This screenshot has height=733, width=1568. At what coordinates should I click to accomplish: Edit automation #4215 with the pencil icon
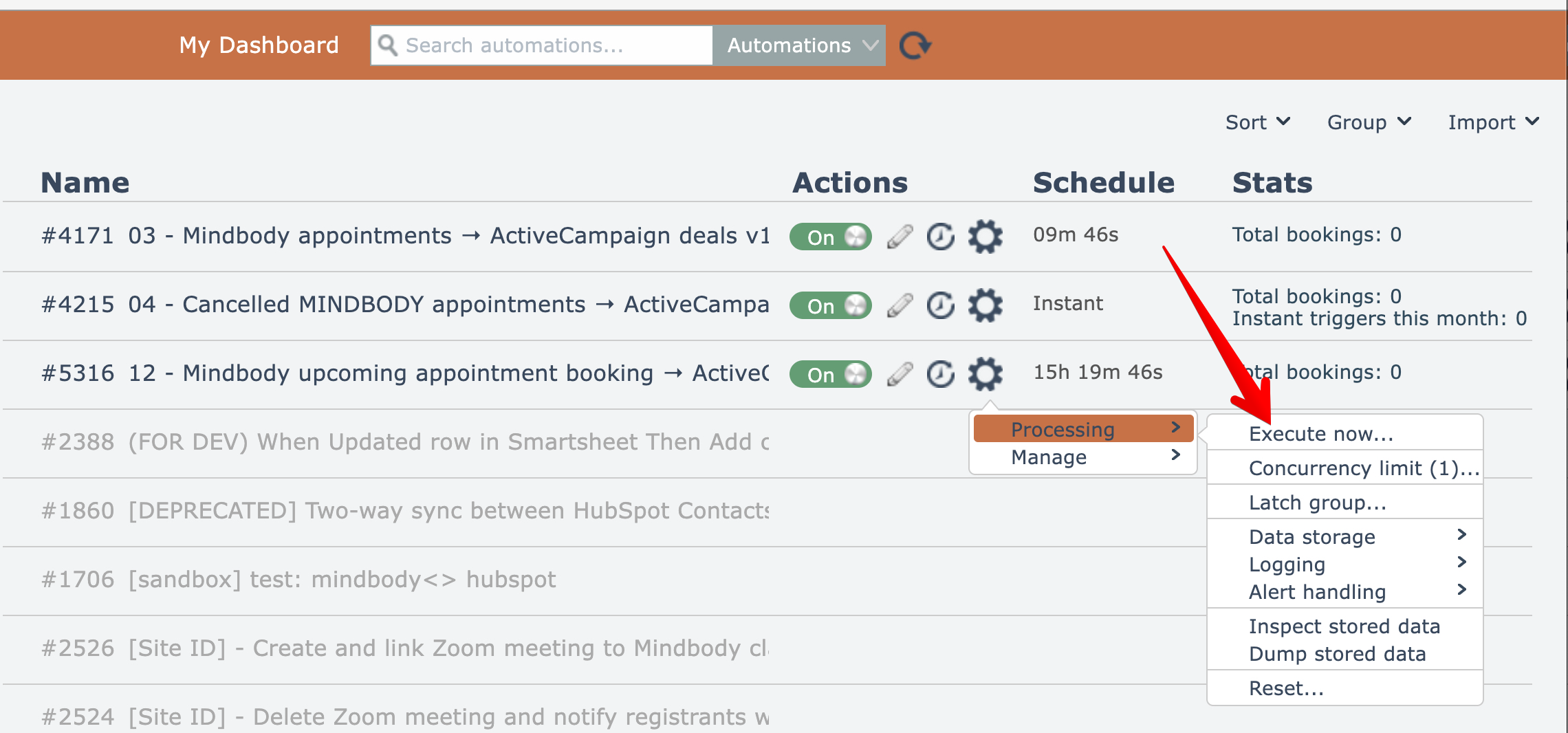pyautogui.click(x=900, y=305)
